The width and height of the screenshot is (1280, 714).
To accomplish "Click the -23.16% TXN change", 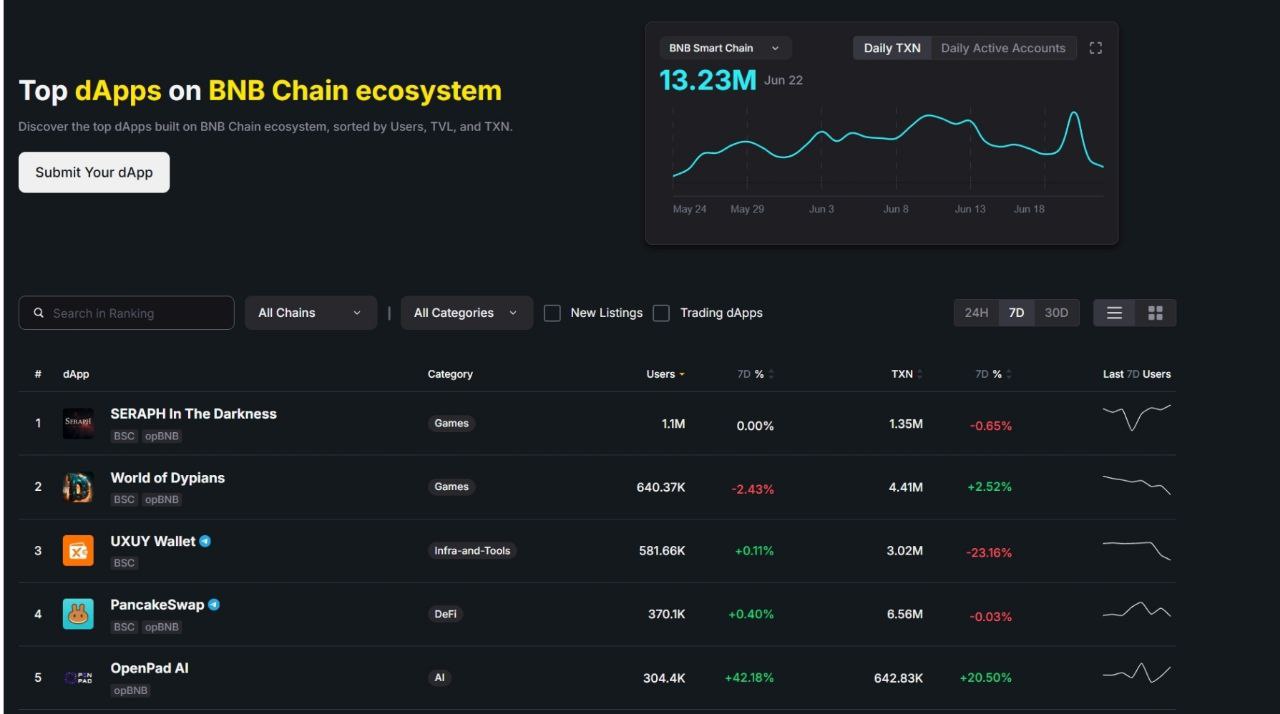I will pos(989,552).
